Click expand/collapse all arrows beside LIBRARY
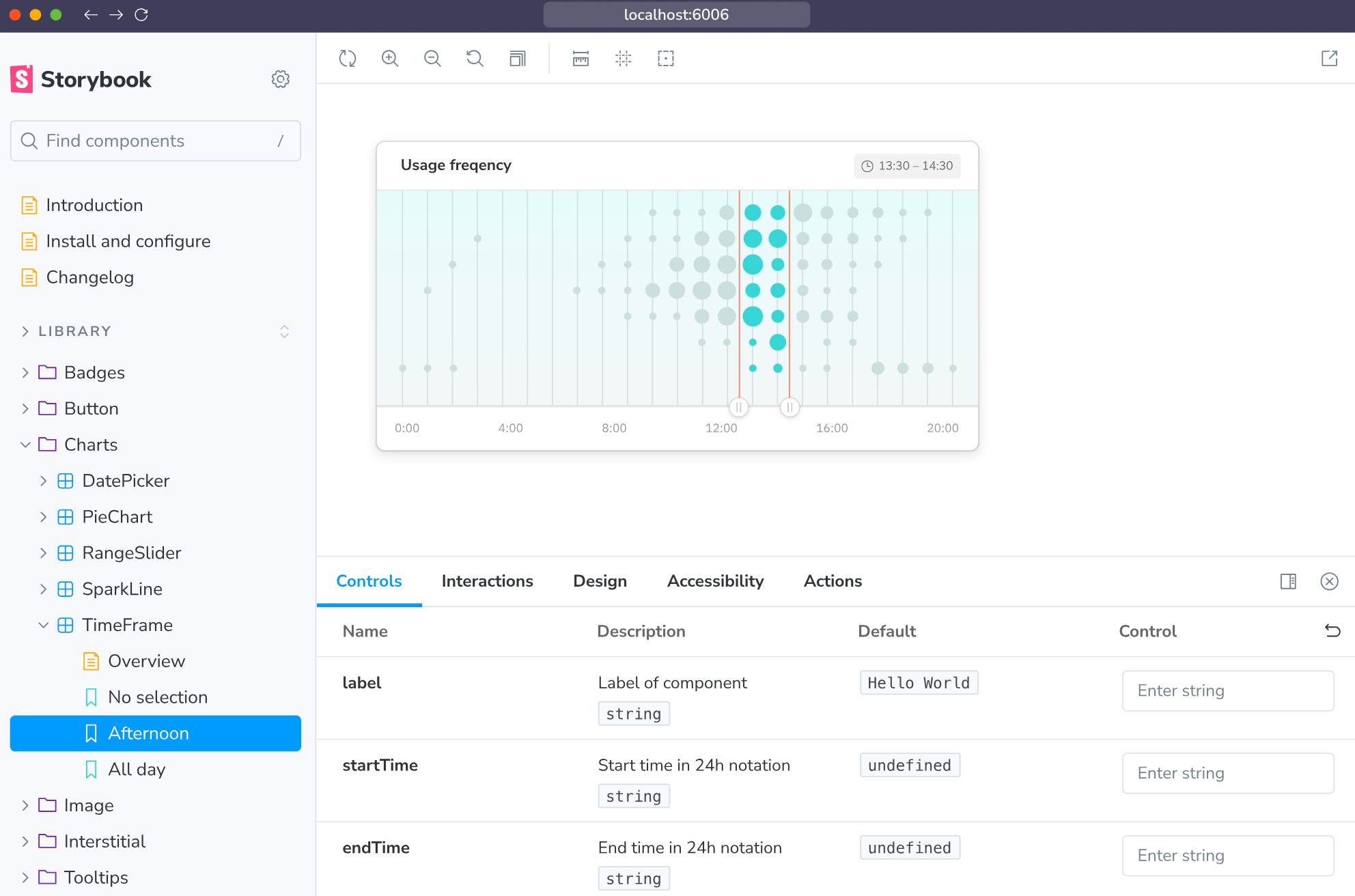 (x=285, y=331)
